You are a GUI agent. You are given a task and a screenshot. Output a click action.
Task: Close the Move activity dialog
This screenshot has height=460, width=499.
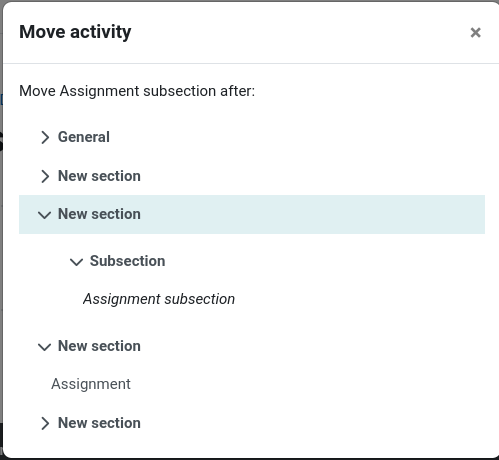(x=475, y=33)
